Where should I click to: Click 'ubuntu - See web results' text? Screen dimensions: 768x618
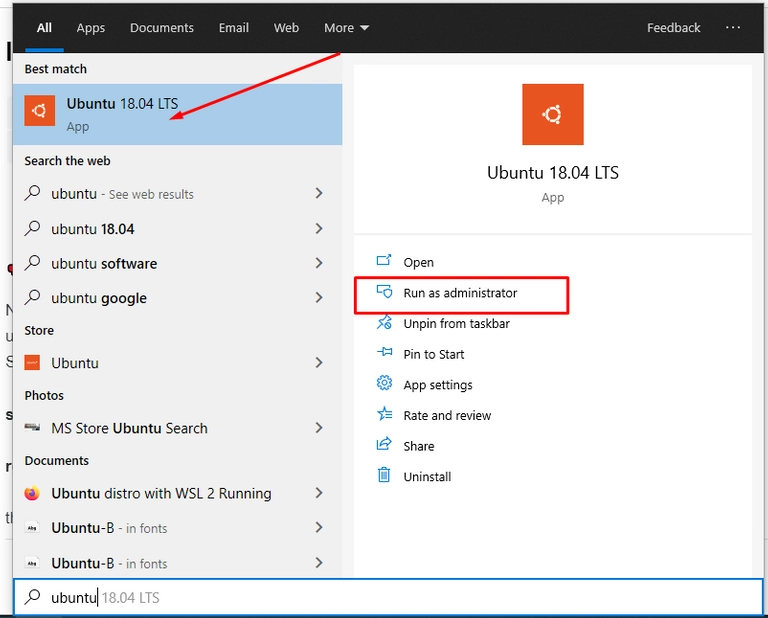[122, 194]
